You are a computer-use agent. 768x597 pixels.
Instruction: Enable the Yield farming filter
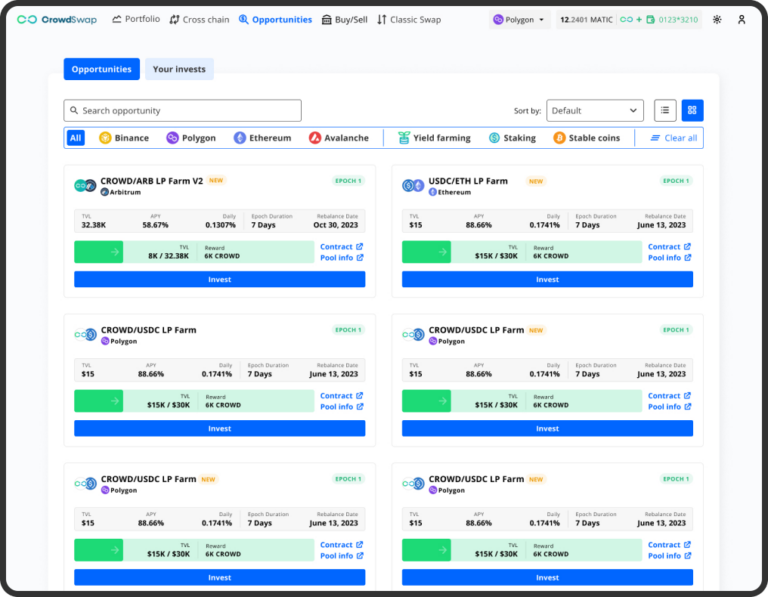[437, 138]
